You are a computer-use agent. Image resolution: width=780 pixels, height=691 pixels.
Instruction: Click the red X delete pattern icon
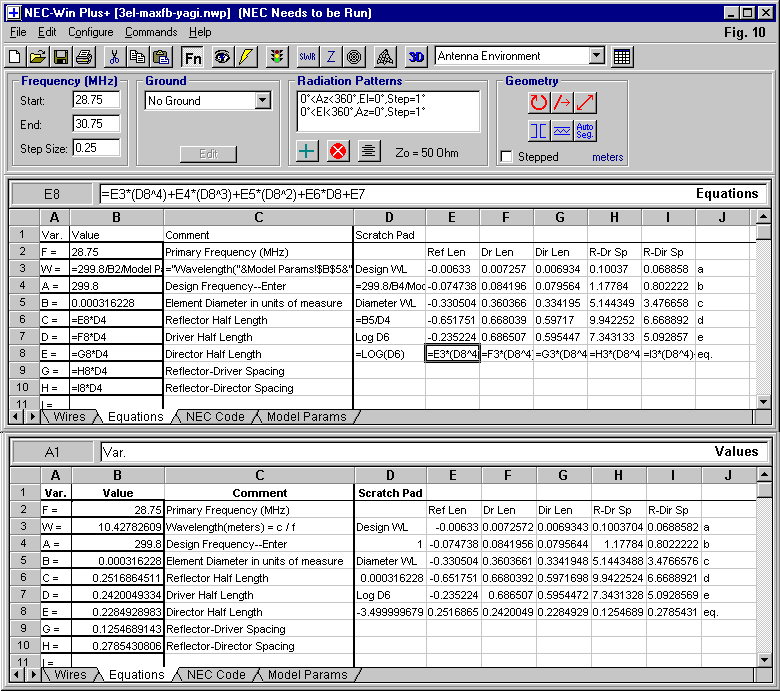[x=338, y=152]
